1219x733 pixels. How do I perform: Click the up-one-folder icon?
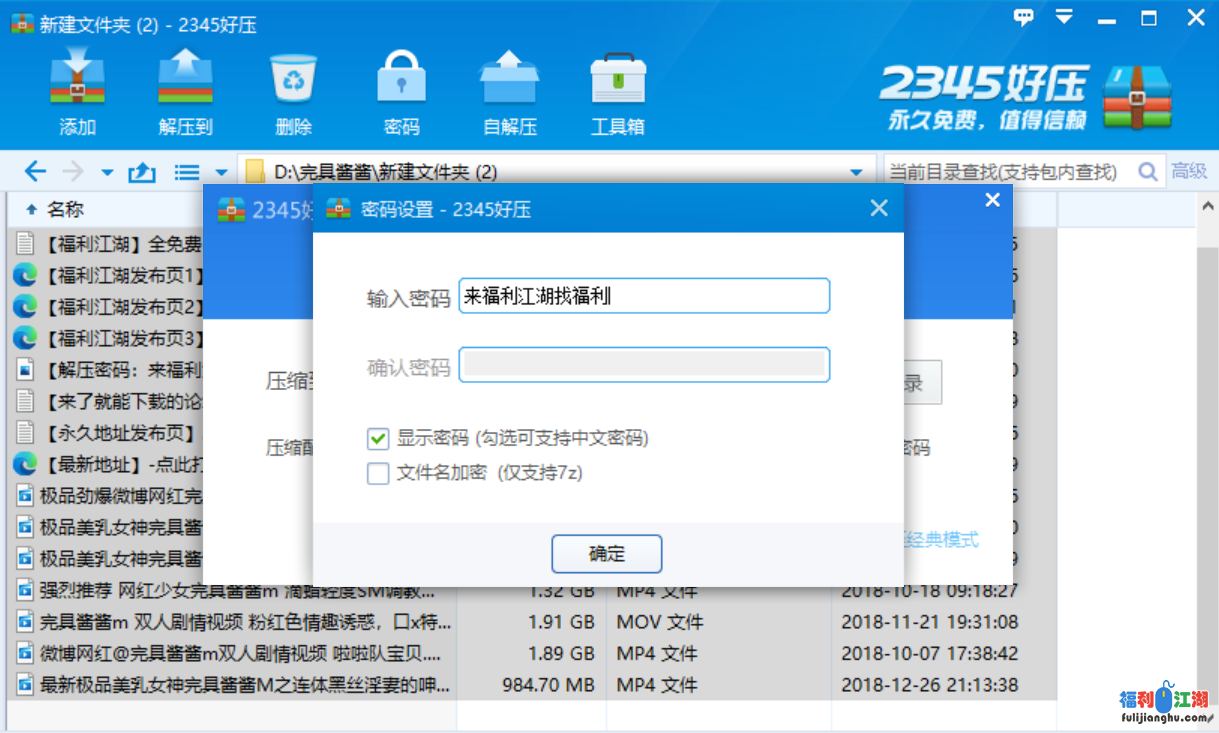click(x=142, y=172)
